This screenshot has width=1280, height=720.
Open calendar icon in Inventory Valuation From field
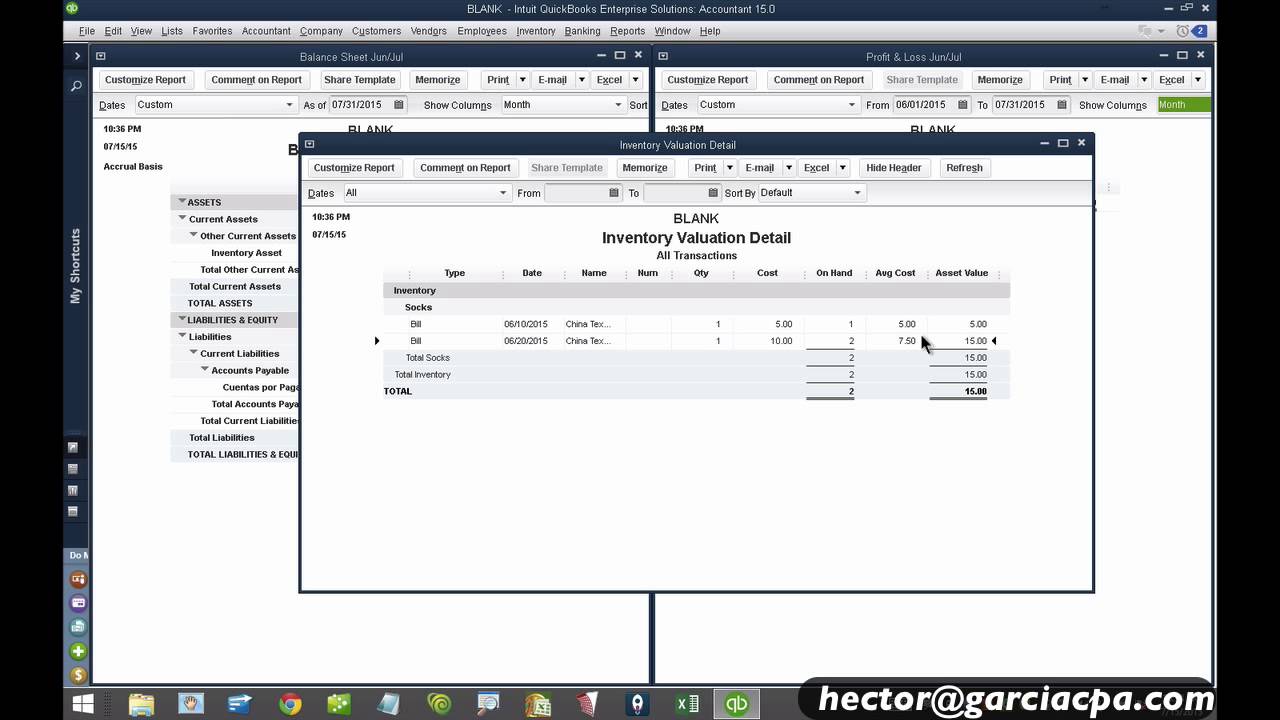(x=615, y=193)
